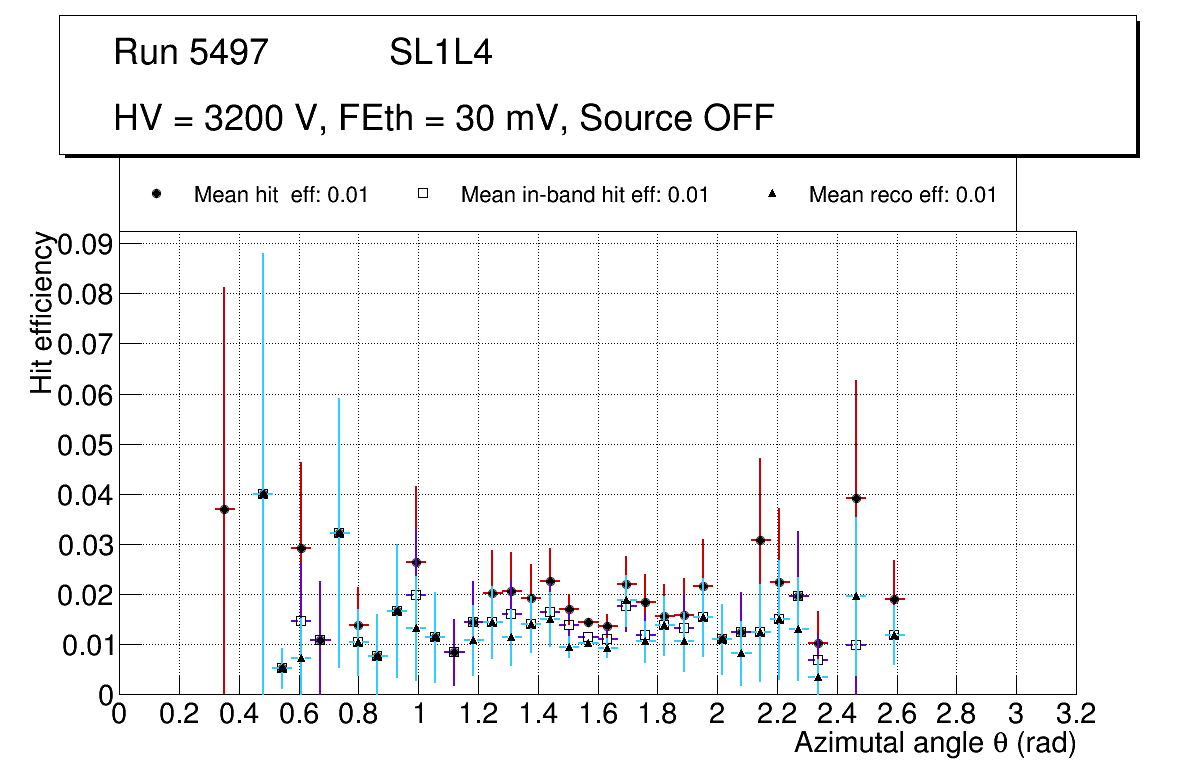Click the 0.09 tick label on y-axis
Image resolution: width=1196 pixels, height=772 pixels.
(85, 244)
